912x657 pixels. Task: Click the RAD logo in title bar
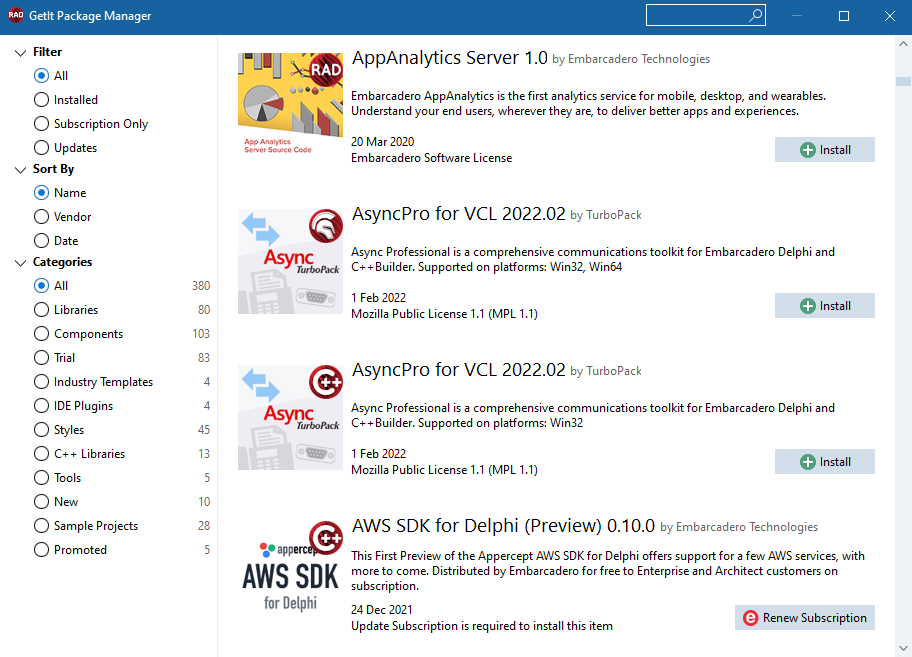[16, 15]
